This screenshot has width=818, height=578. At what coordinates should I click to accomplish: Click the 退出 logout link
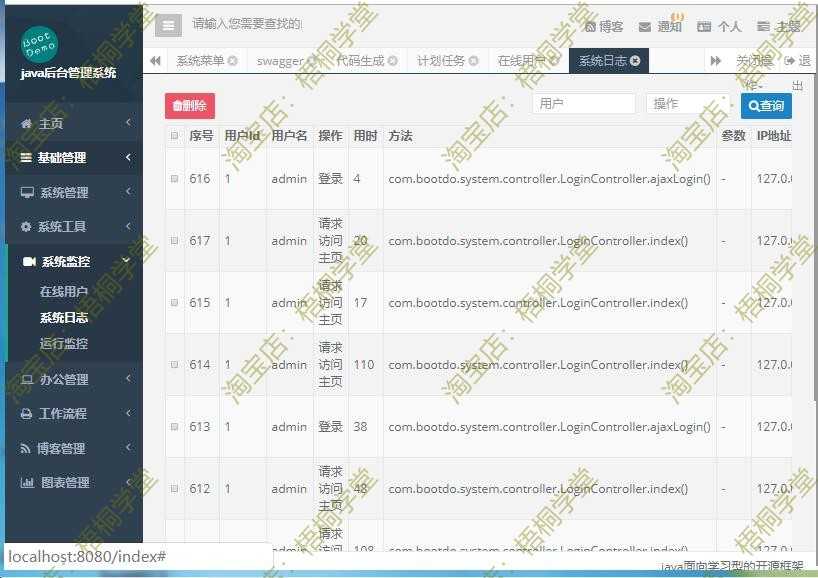point(798,61)
